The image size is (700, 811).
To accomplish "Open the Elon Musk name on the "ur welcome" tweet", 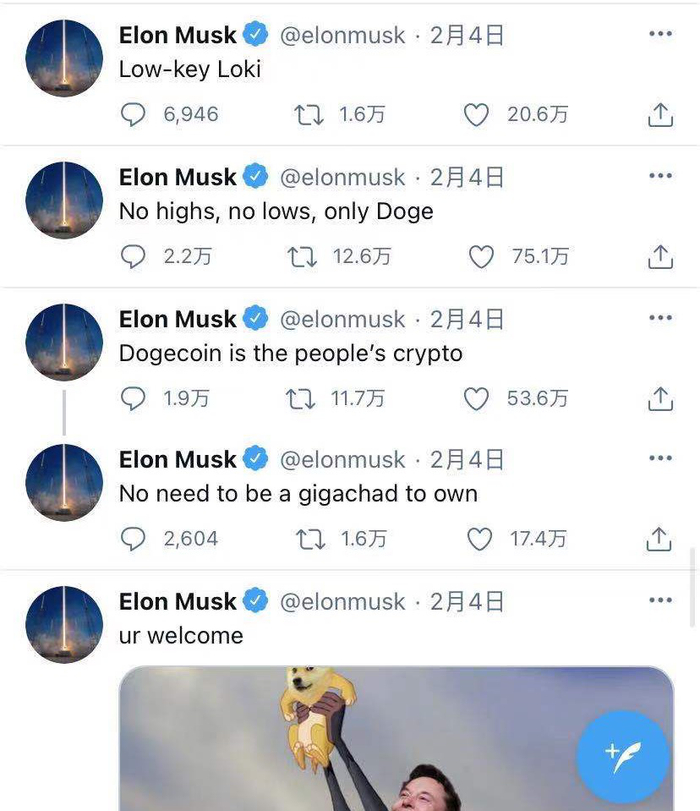I will [177, 602].
